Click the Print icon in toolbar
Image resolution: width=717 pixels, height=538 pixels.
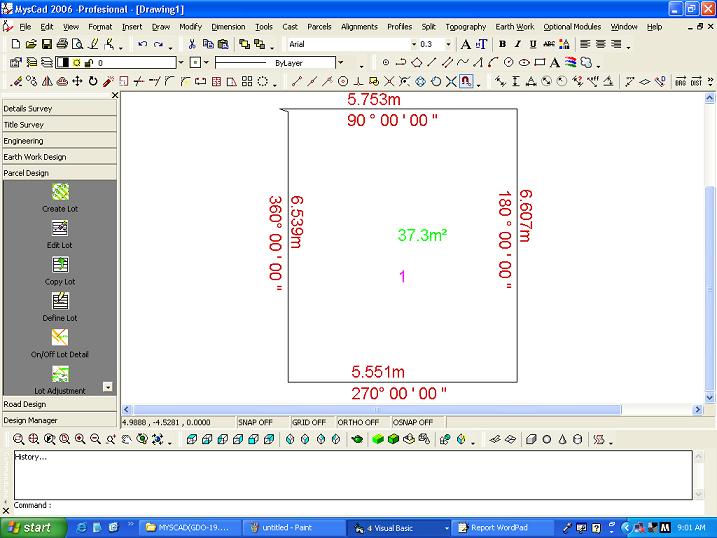click(62, 45)
